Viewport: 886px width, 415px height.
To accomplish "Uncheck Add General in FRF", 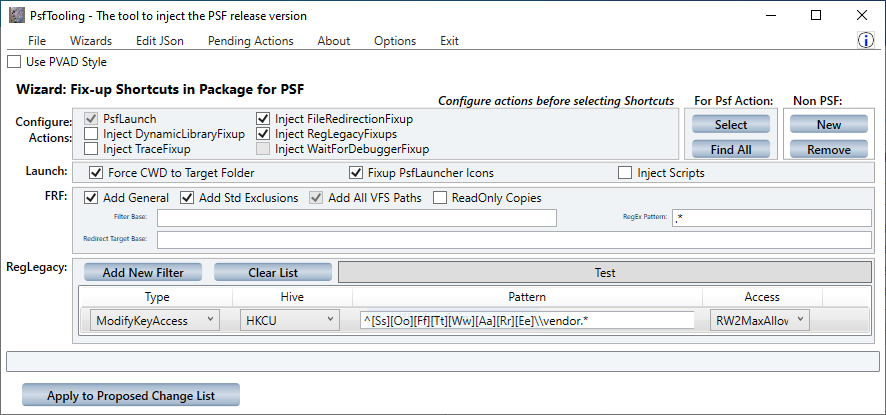I will (91, 198).
